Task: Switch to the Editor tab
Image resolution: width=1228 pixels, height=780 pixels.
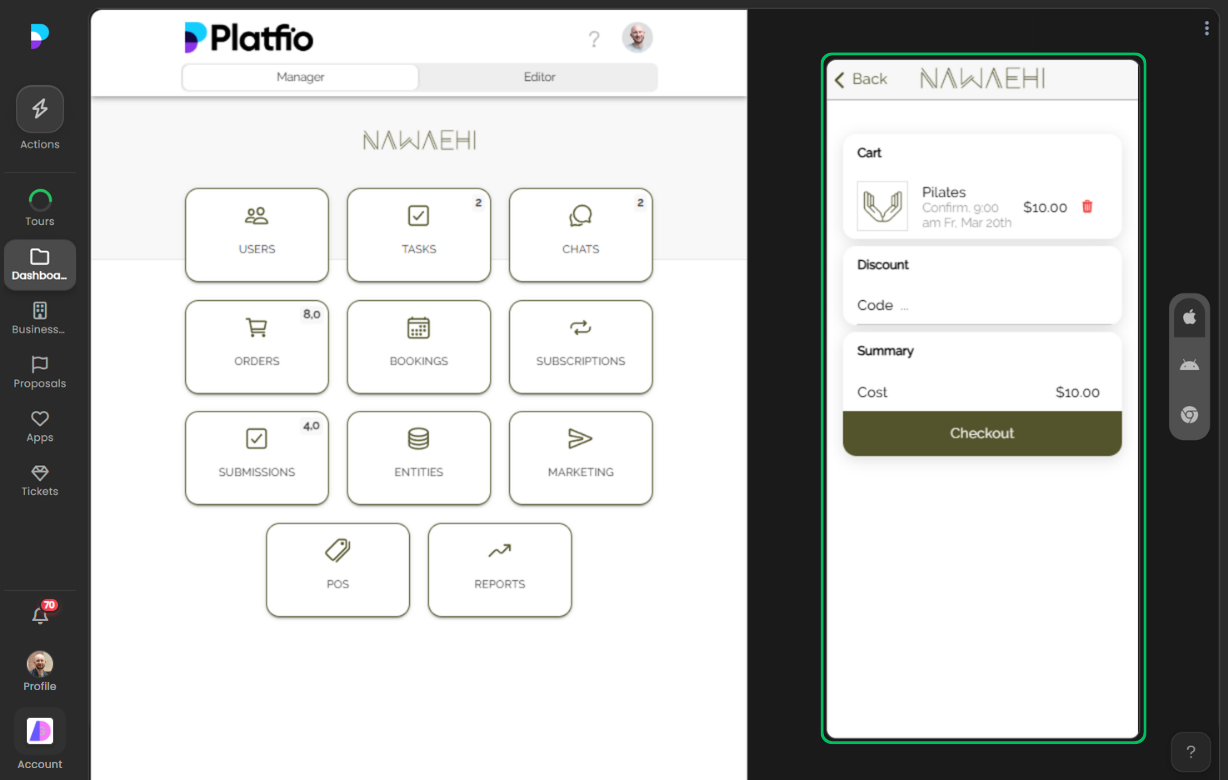Action: pos(538,76)
